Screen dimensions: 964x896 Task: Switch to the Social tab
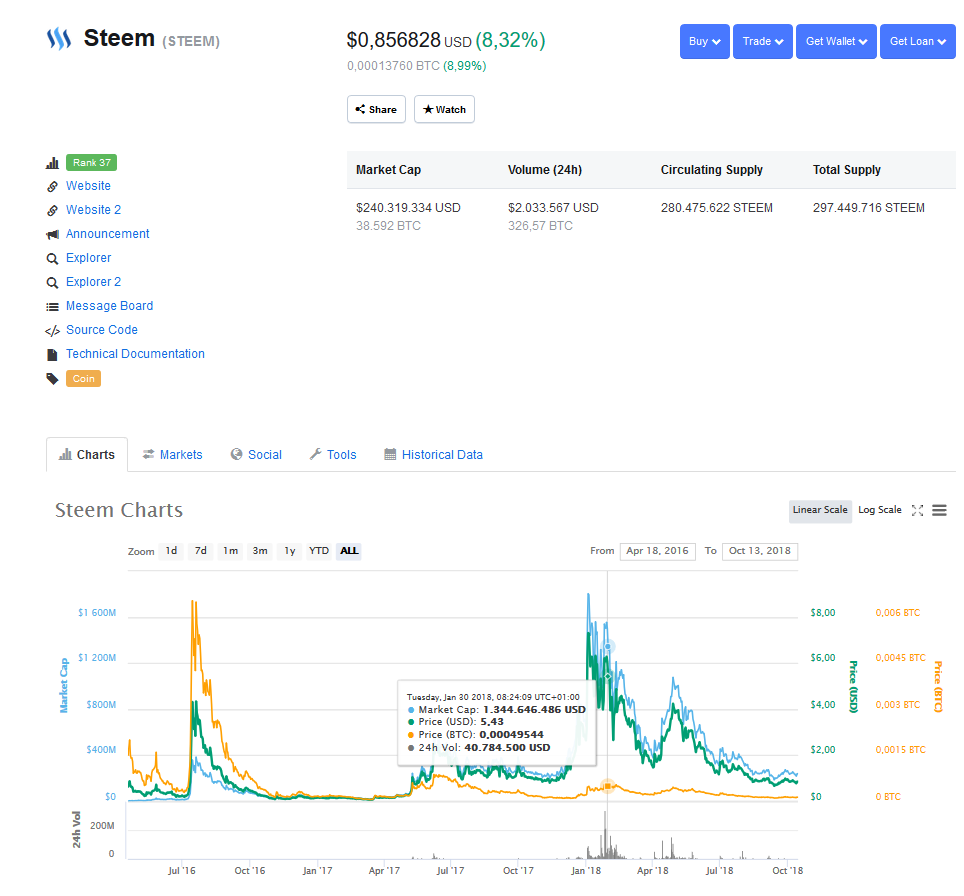[x=256, y=455]
